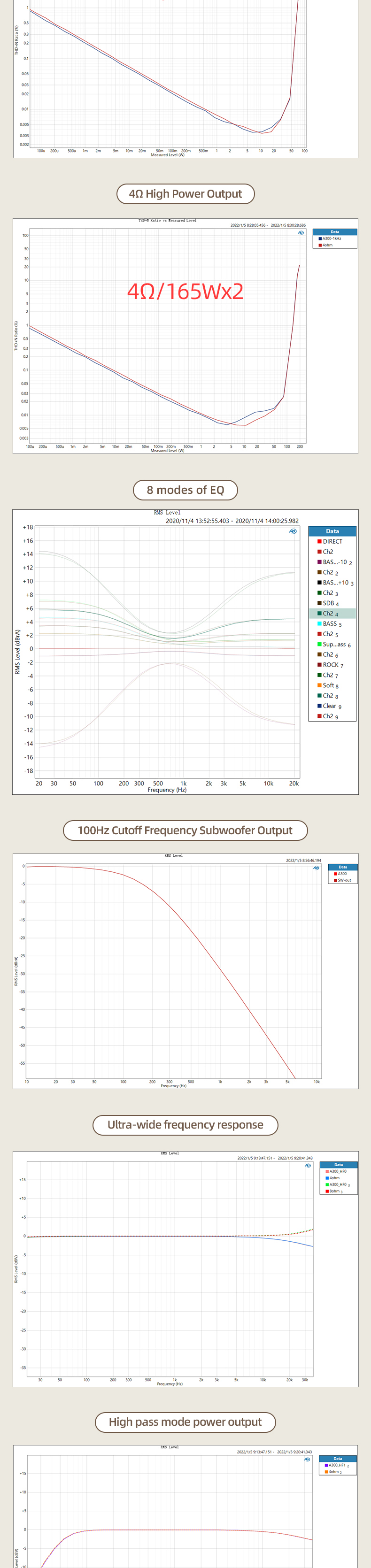Click the AP logo in the 4Ω THD+N chart

pyautogui.click(x=301, y=232)
